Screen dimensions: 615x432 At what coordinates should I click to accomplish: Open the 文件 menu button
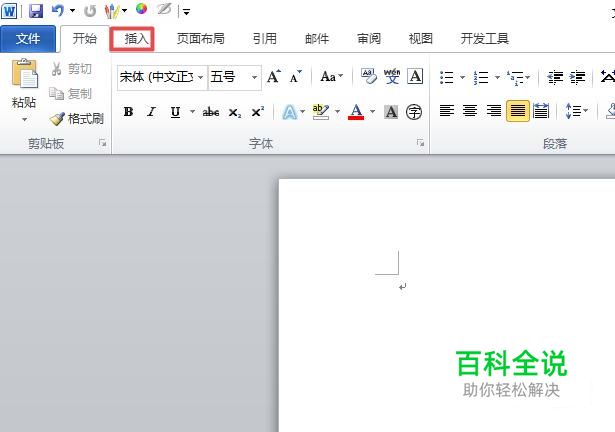click(28, 39)
